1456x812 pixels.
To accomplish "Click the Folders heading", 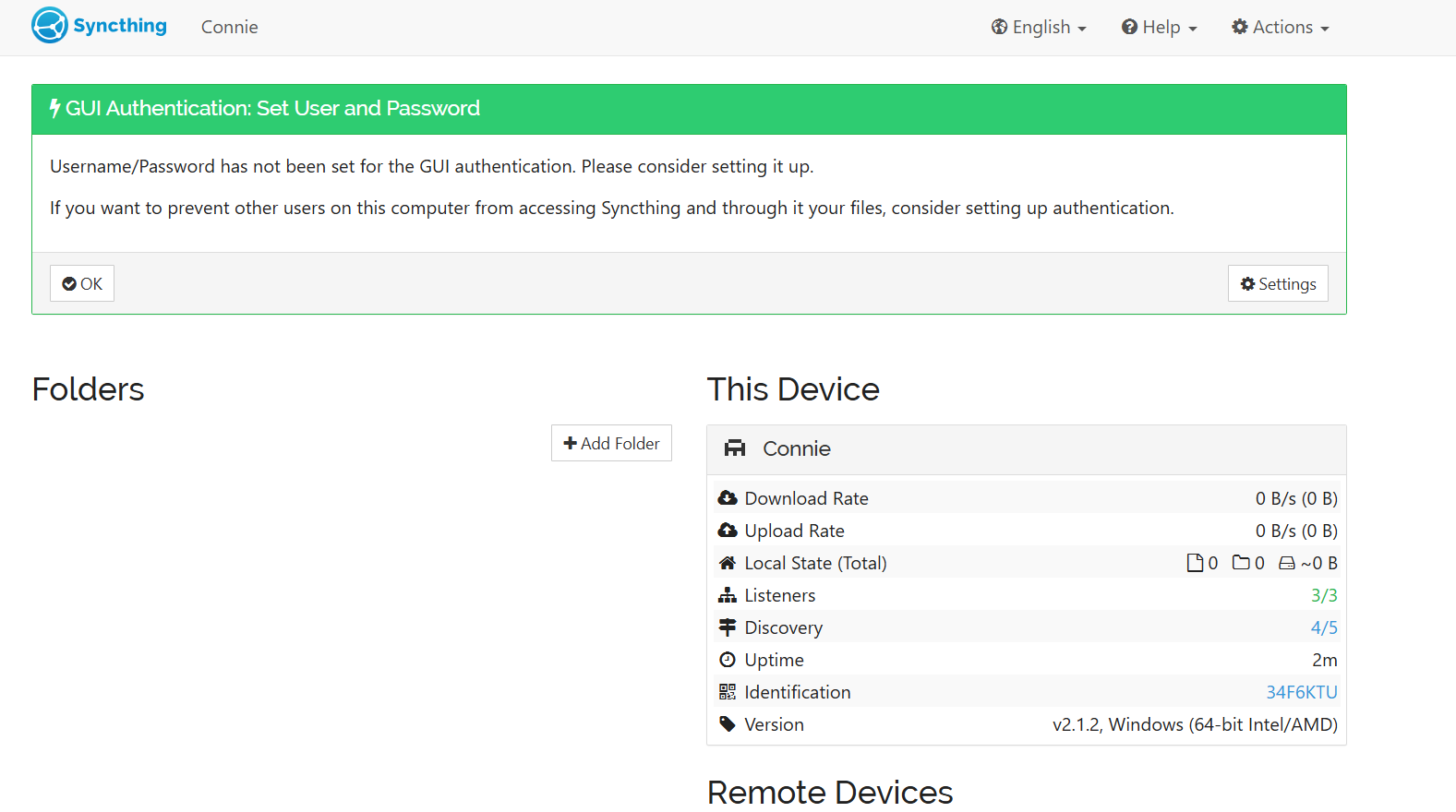I will [x=88, y=389].
